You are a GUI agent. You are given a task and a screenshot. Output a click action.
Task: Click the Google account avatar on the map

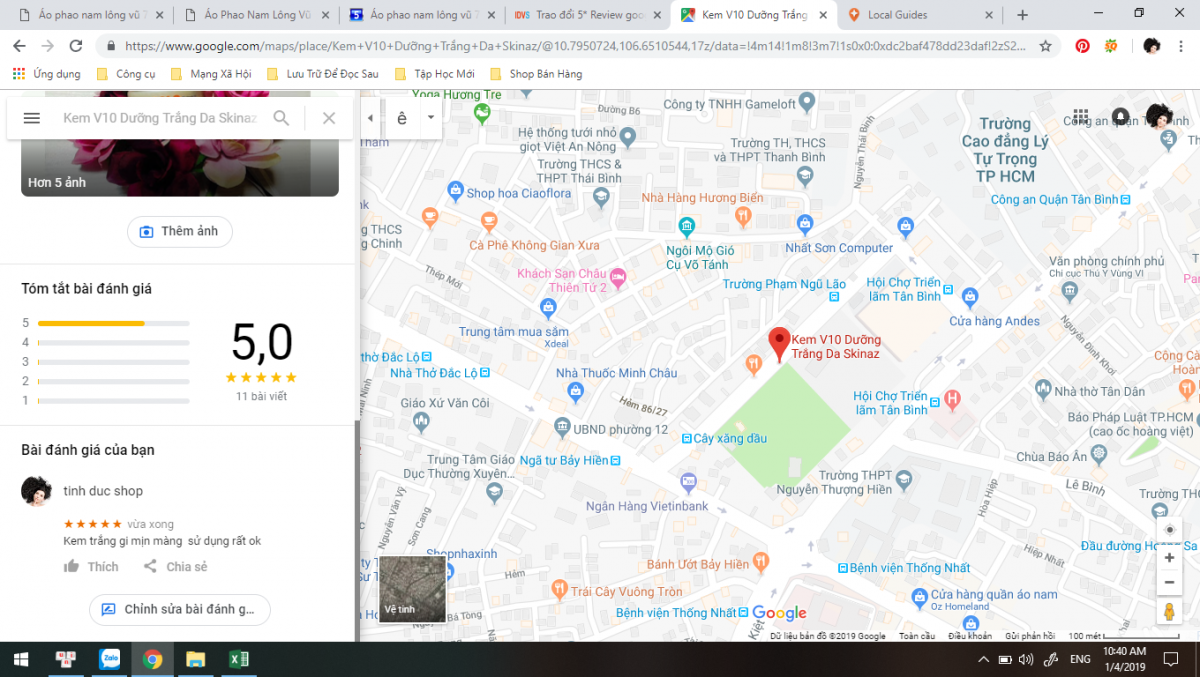click(1159, 116)
